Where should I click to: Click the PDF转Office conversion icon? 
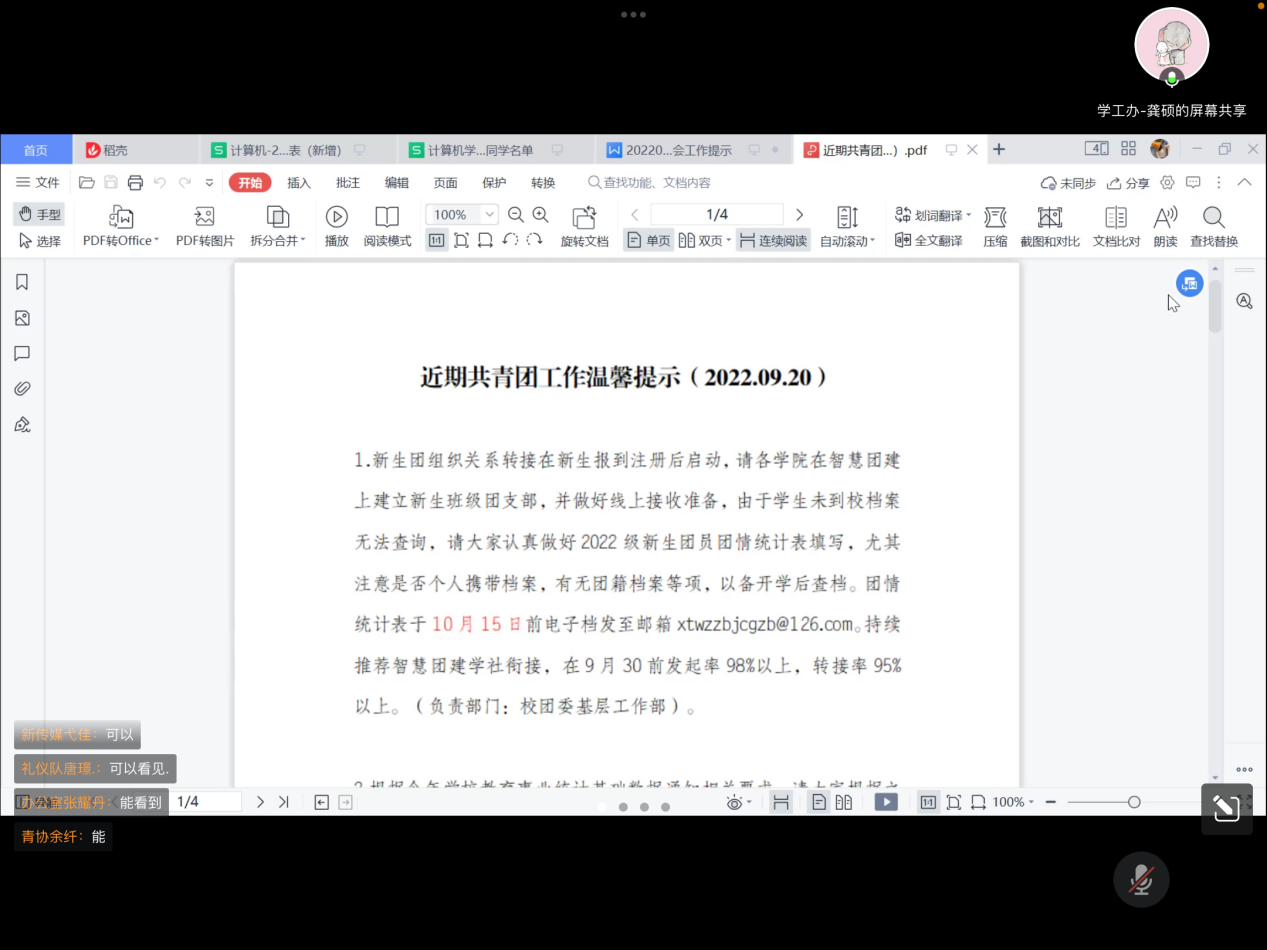click(x=121, y=217)
